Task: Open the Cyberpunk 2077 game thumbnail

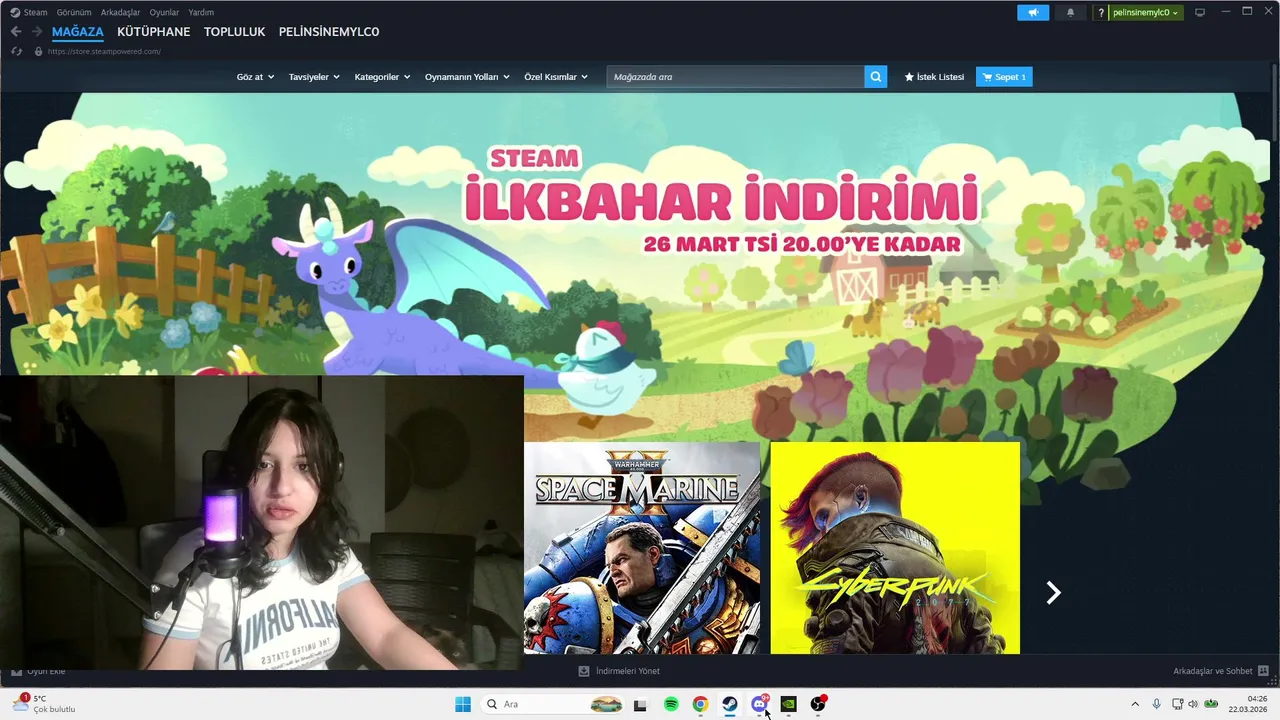Action: pos(895,548)
